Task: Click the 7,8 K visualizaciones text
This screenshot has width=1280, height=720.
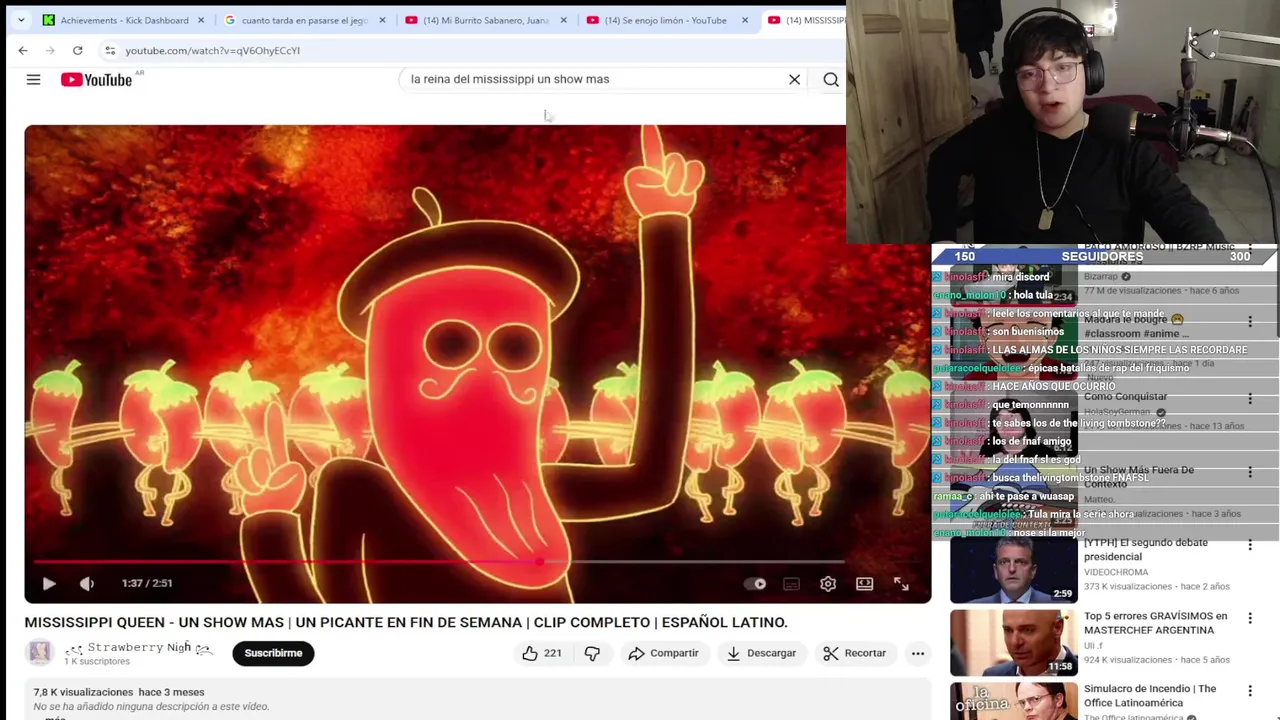Action: (x=83, y=692)
